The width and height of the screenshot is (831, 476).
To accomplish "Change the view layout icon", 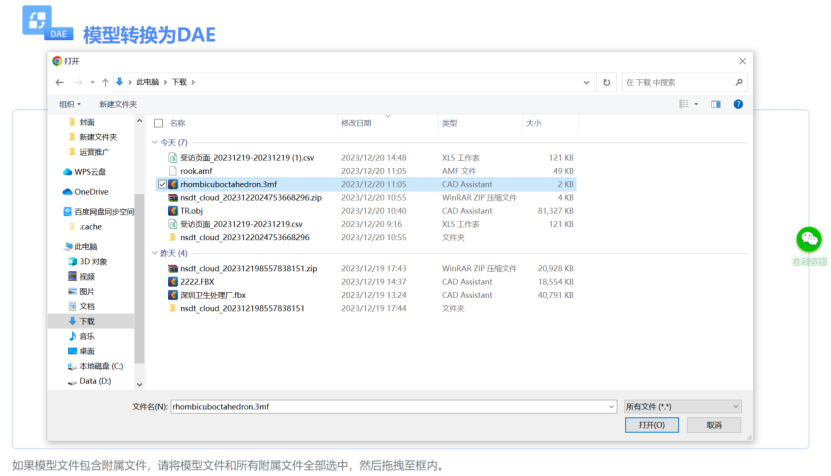I will point(684,104).
